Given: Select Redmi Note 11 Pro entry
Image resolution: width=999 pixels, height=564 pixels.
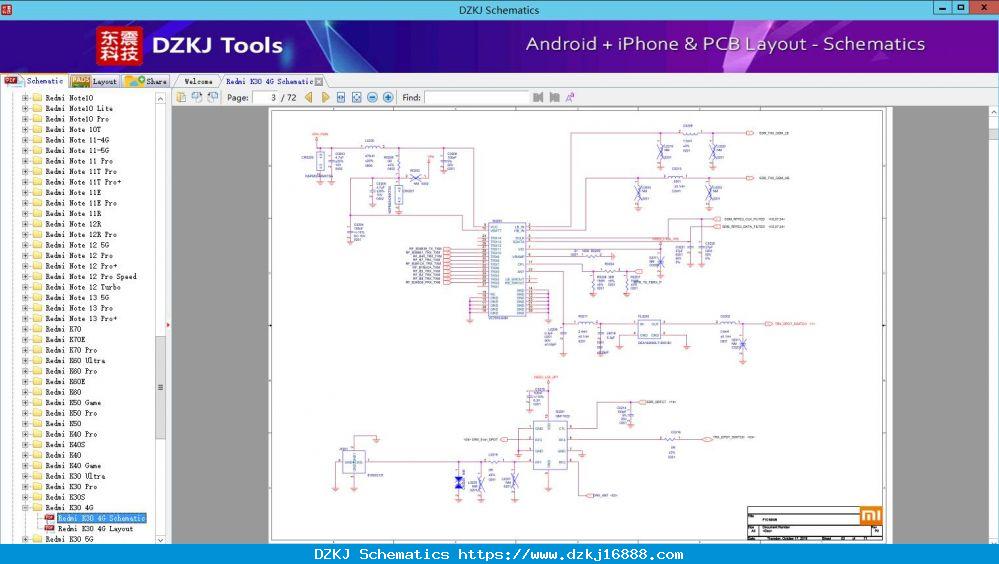Looking at the screenshot, I should point(79,161).
